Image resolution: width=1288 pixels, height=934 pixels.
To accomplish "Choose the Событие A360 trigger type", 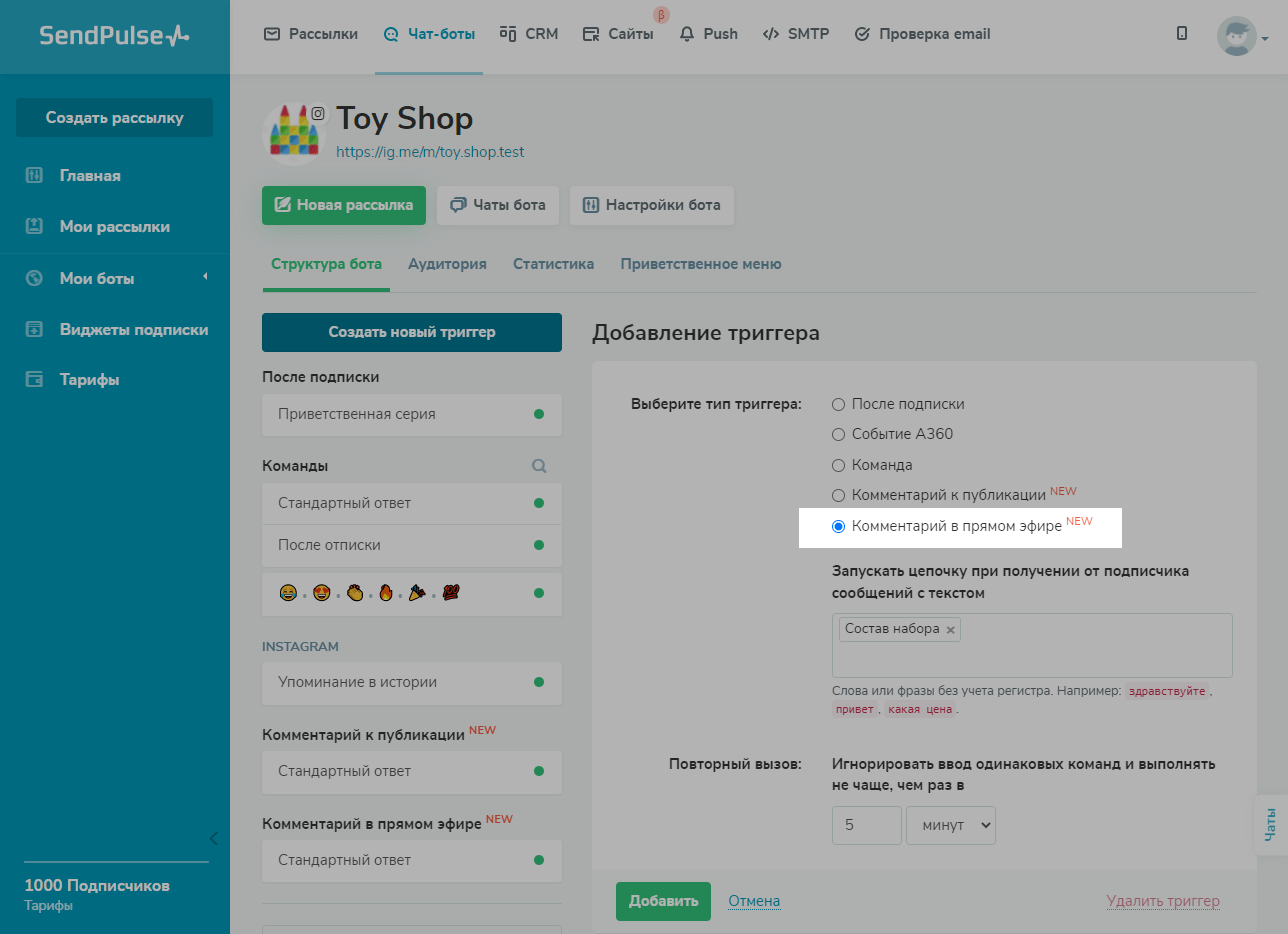I will pyautogui.click(x=839, y=434).
